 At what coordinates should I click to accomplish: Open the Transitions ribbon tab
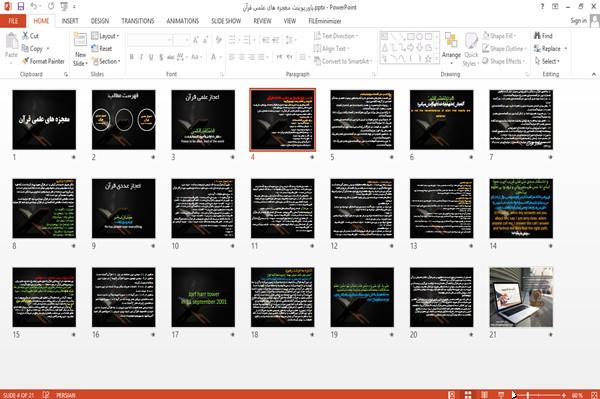point(138,21)
